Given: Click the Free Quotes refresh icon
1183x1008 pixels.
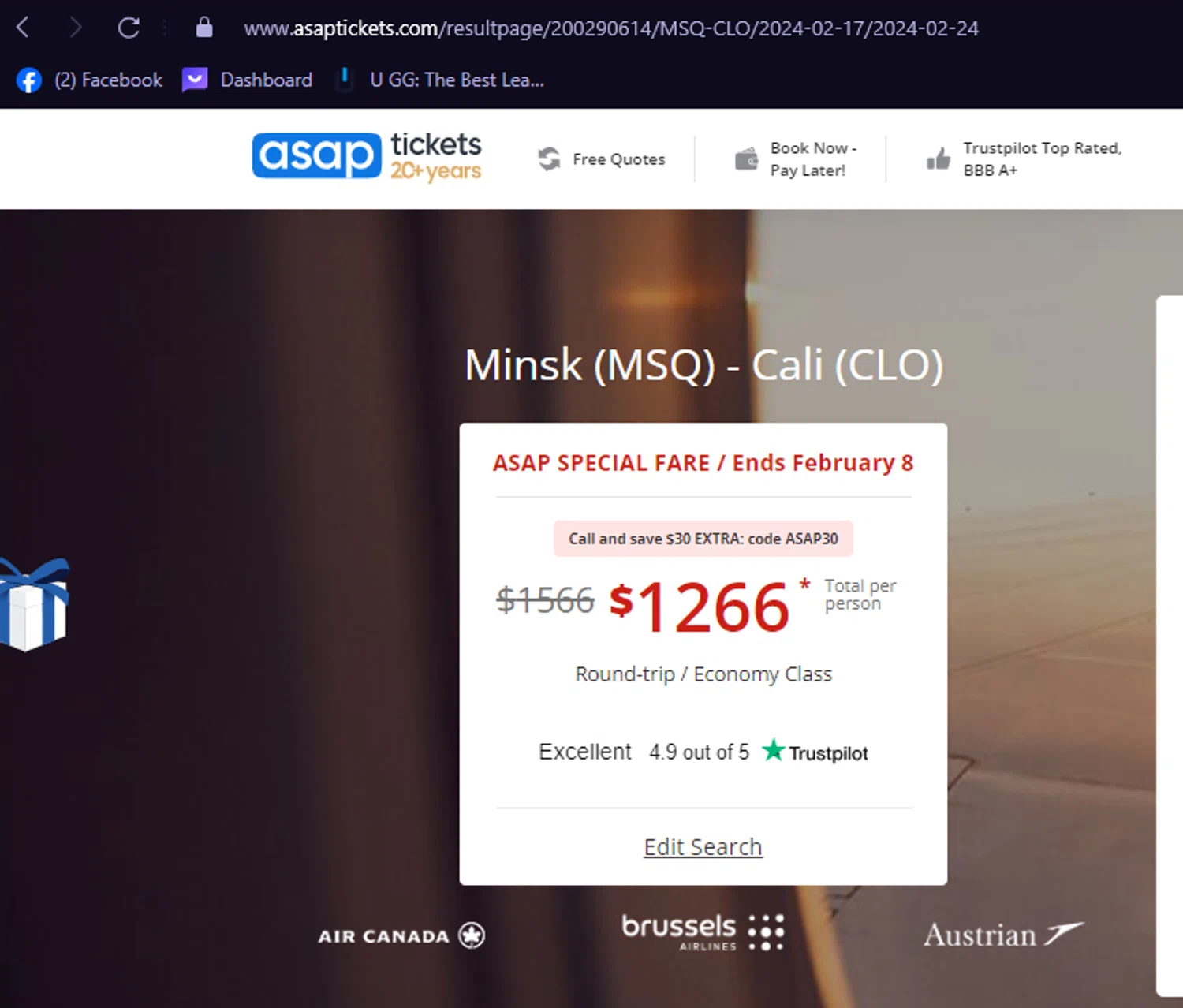Looking at the screenshot, I should pos(549,159).
